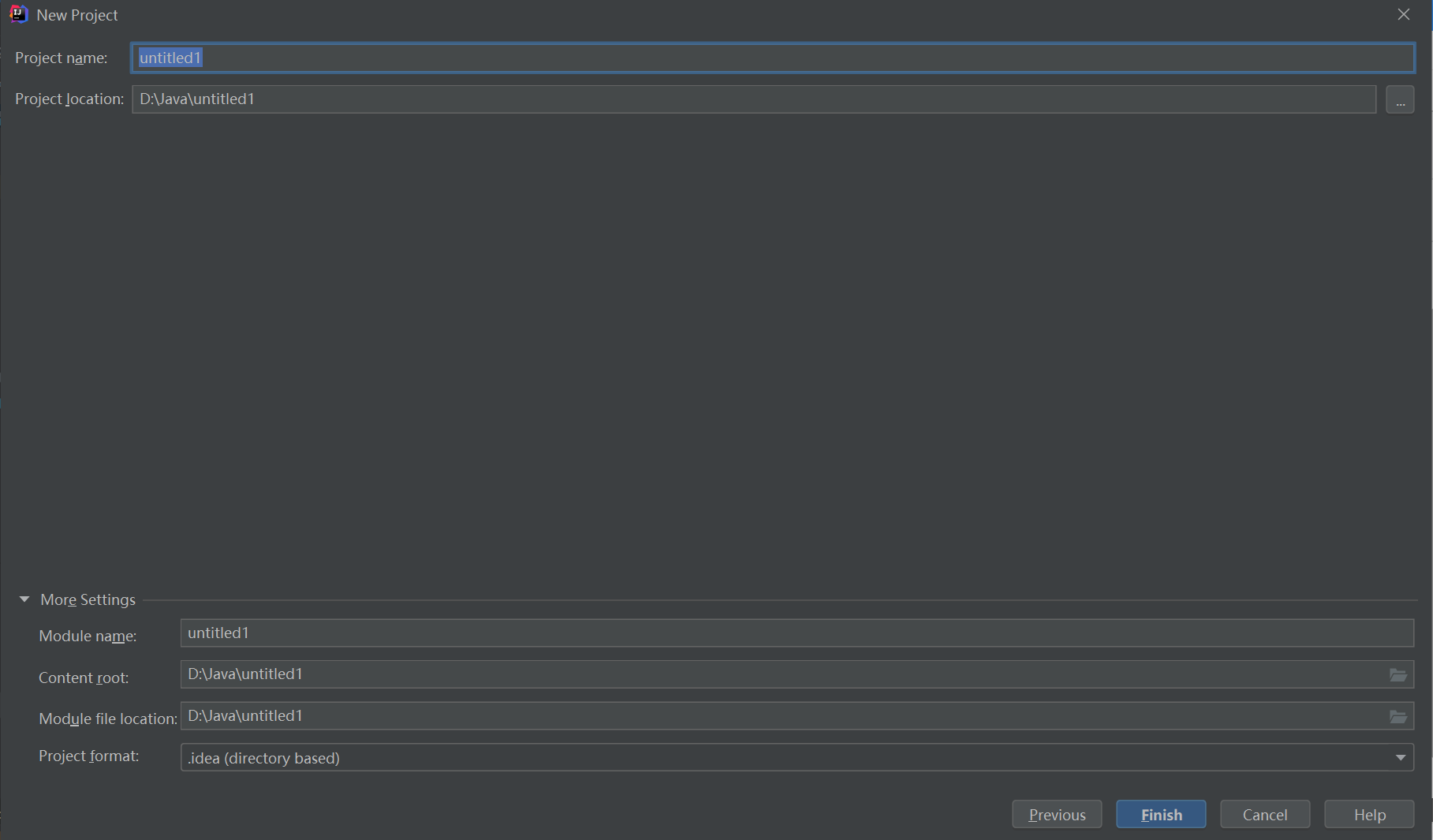Open folder browser for Content root
The height and width of the screenshot is (840, 1433).
click(1398, 675)
